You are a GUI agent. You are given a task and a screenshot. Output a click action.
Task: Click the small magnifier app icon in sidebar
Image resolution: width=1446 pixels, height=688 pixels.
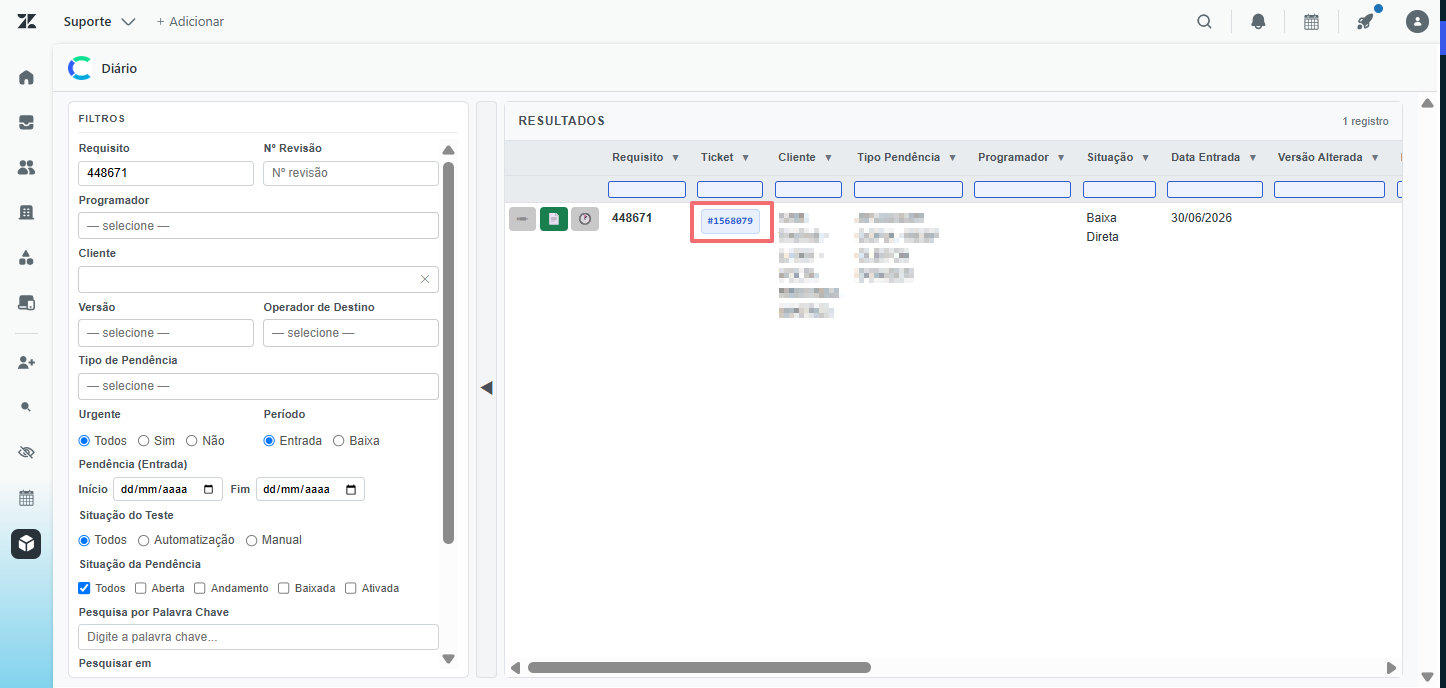[x=26, y=407]
